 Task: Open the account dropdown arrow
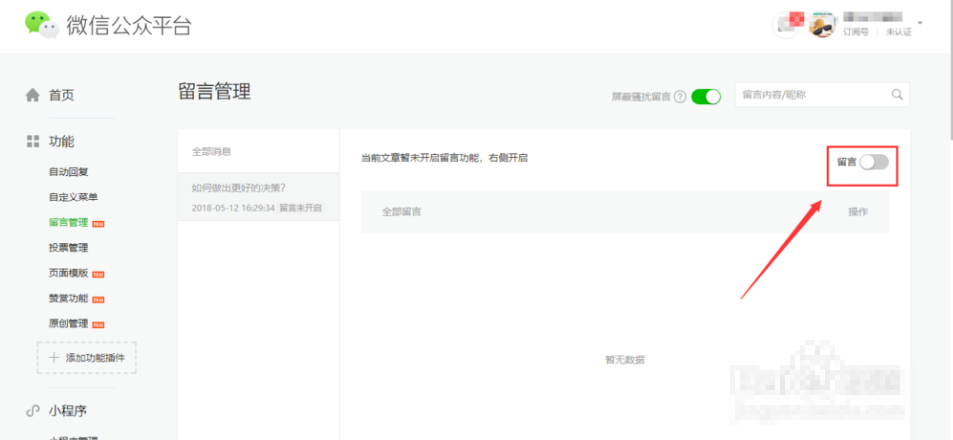click(919, 22)
